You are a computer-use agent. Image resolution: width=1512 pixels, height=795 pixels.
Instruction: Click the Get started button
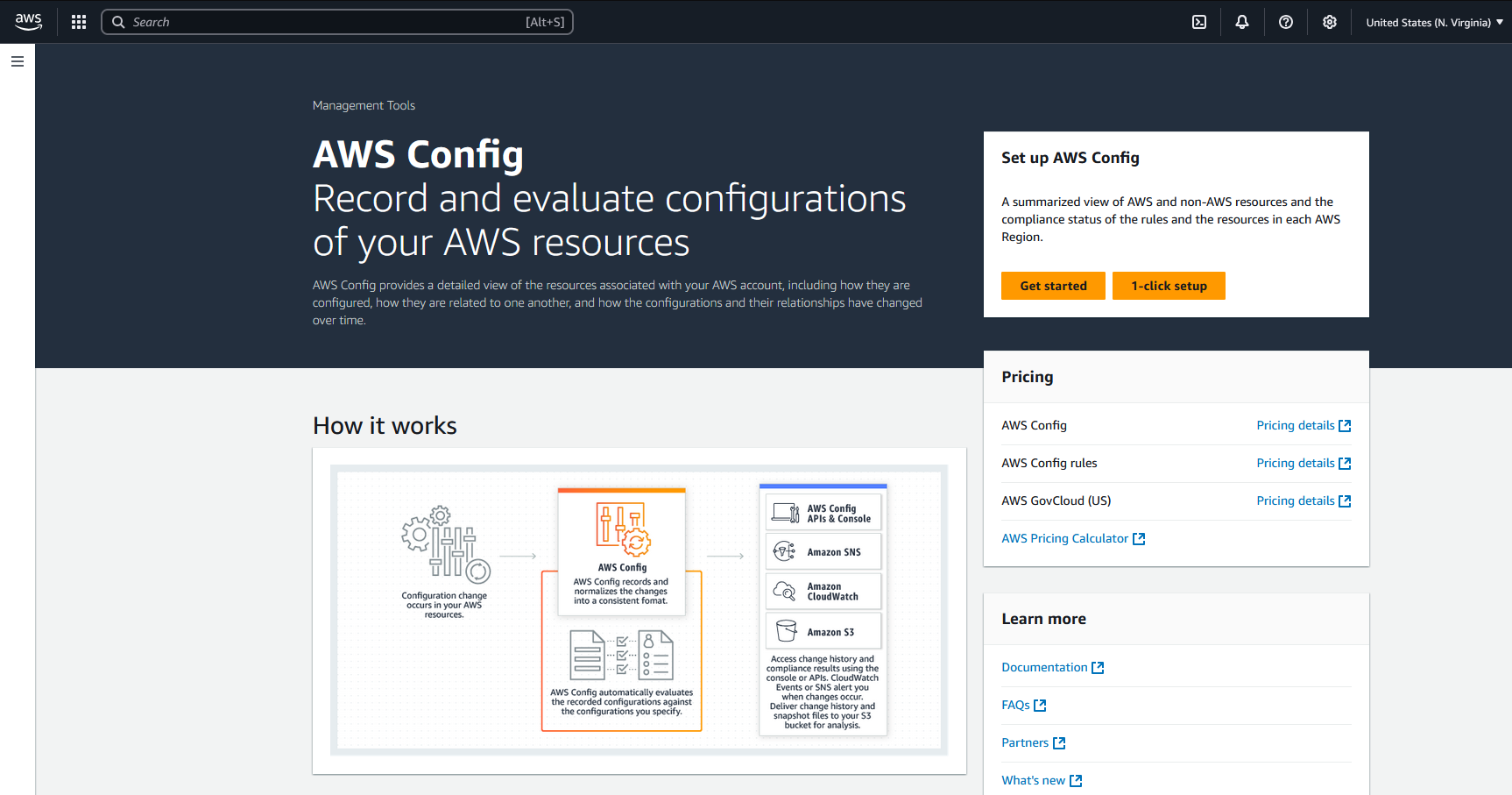tap(1053, 286)
